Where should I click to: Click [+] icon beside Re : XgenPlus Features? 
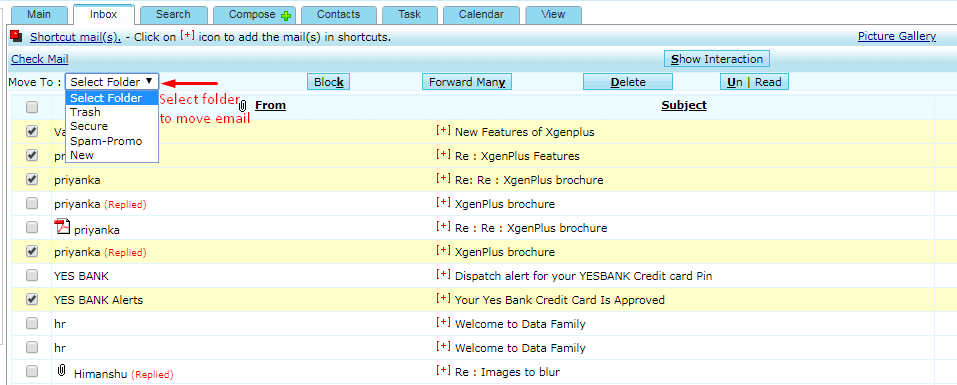tap(443, 155)
